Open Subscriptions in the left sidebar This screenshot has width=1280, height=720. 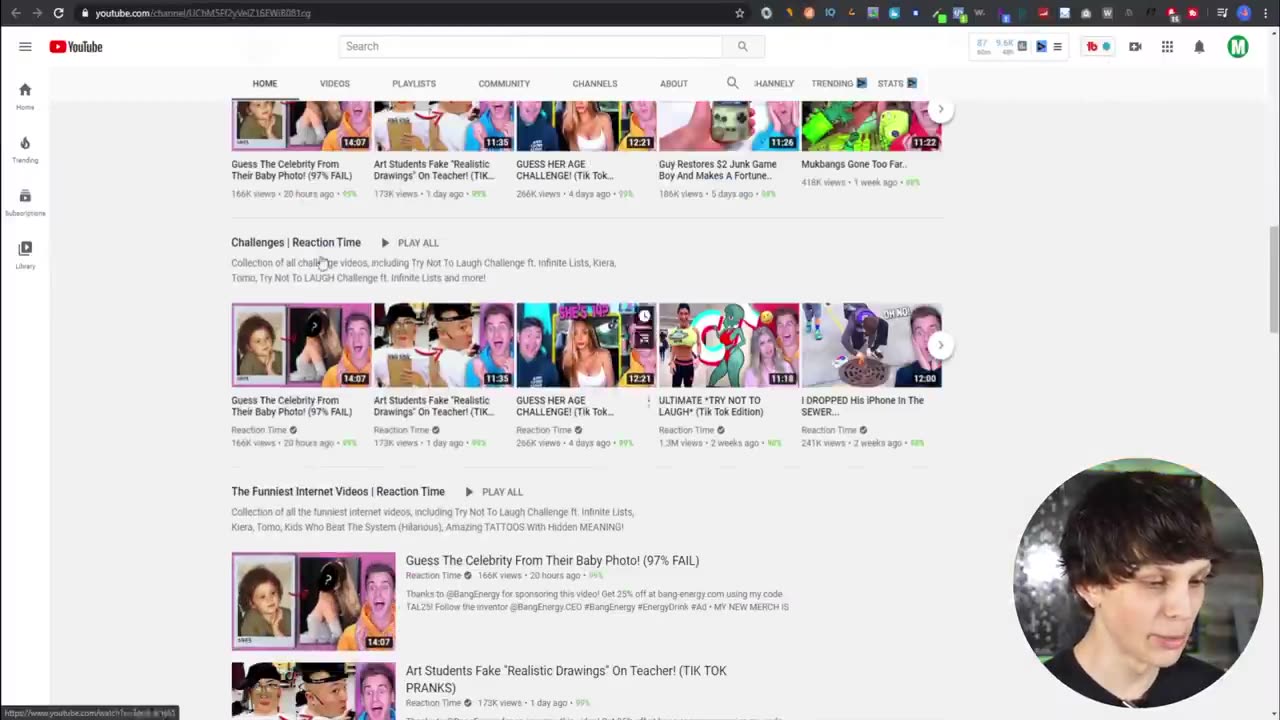[25, 202]
